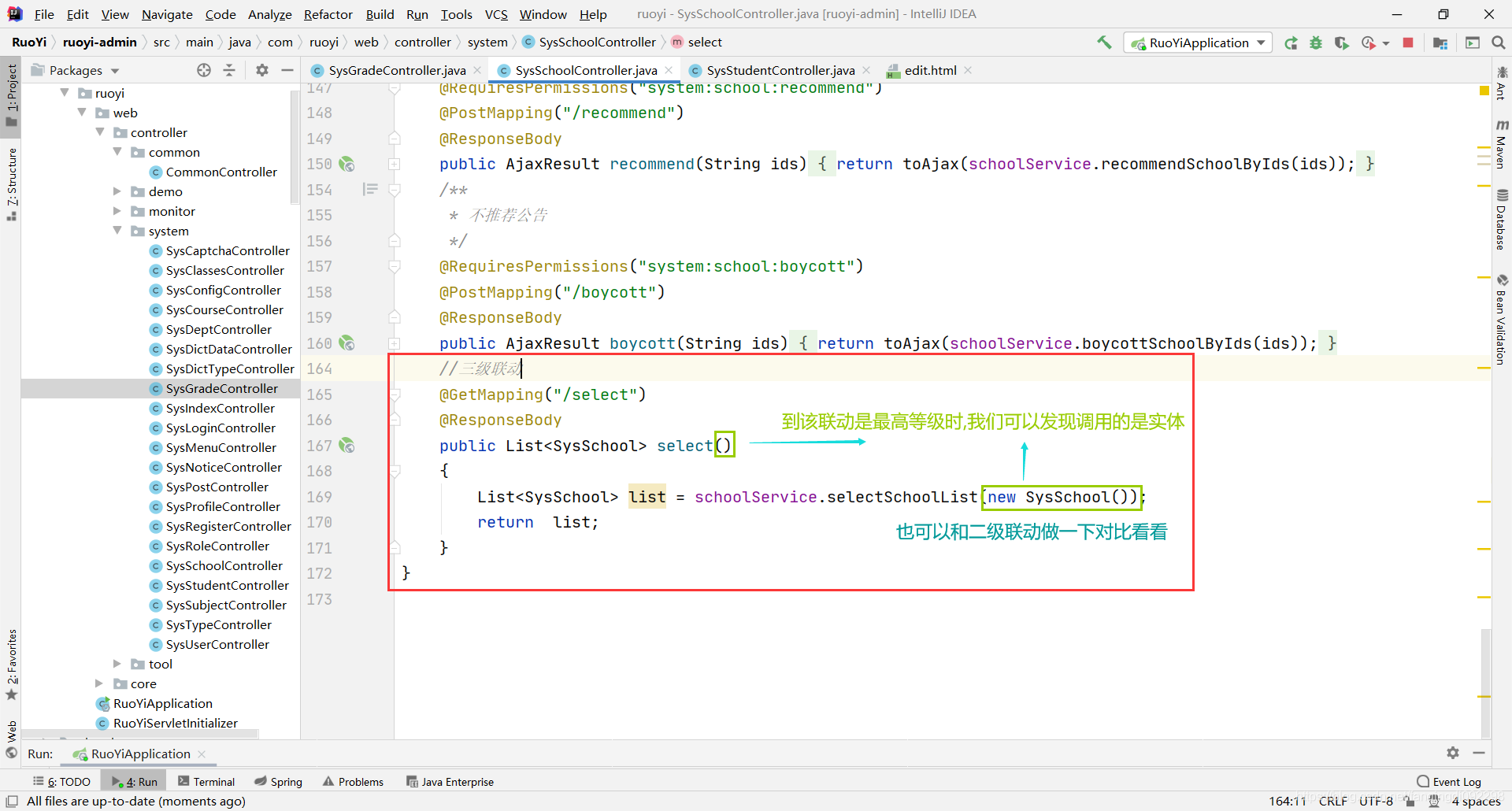Open the Maven tool window
This screenshot has height=811, width=1512.
point(1502,144)
